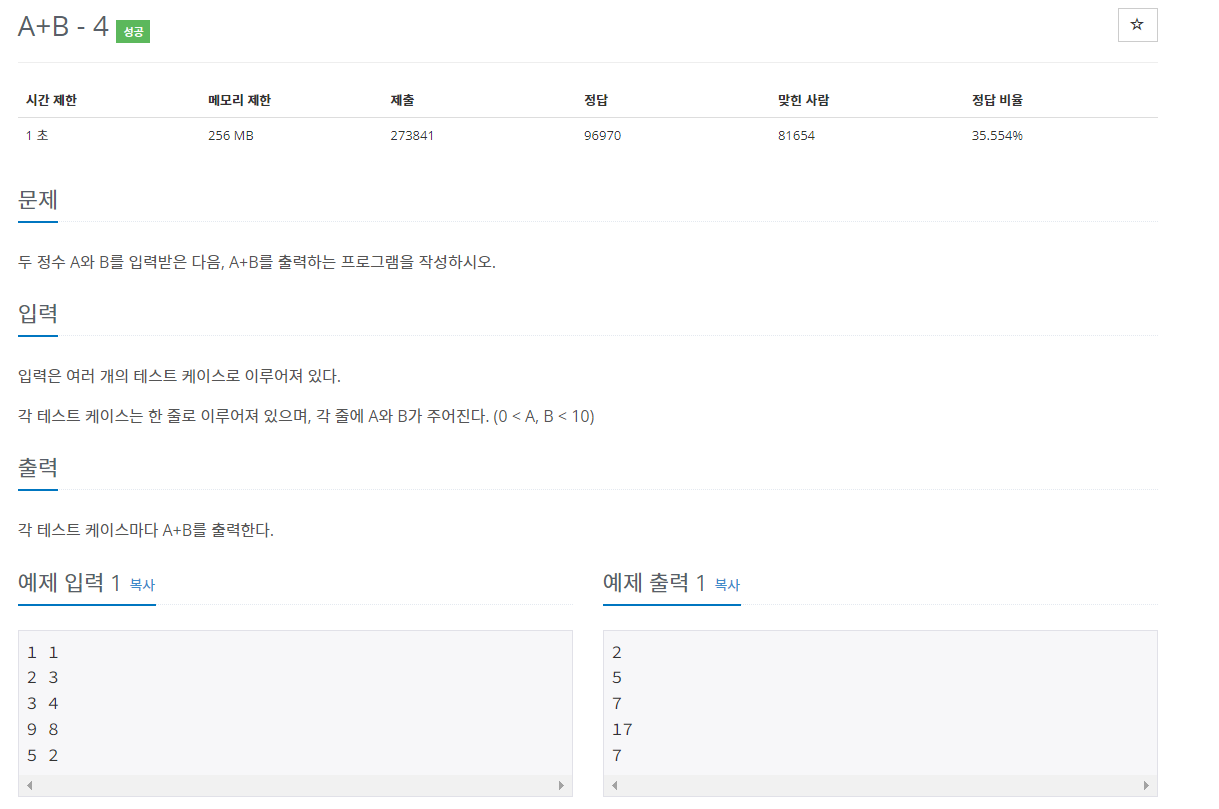
Task: Click the accepted count 96970
Action: coord(602,135)
